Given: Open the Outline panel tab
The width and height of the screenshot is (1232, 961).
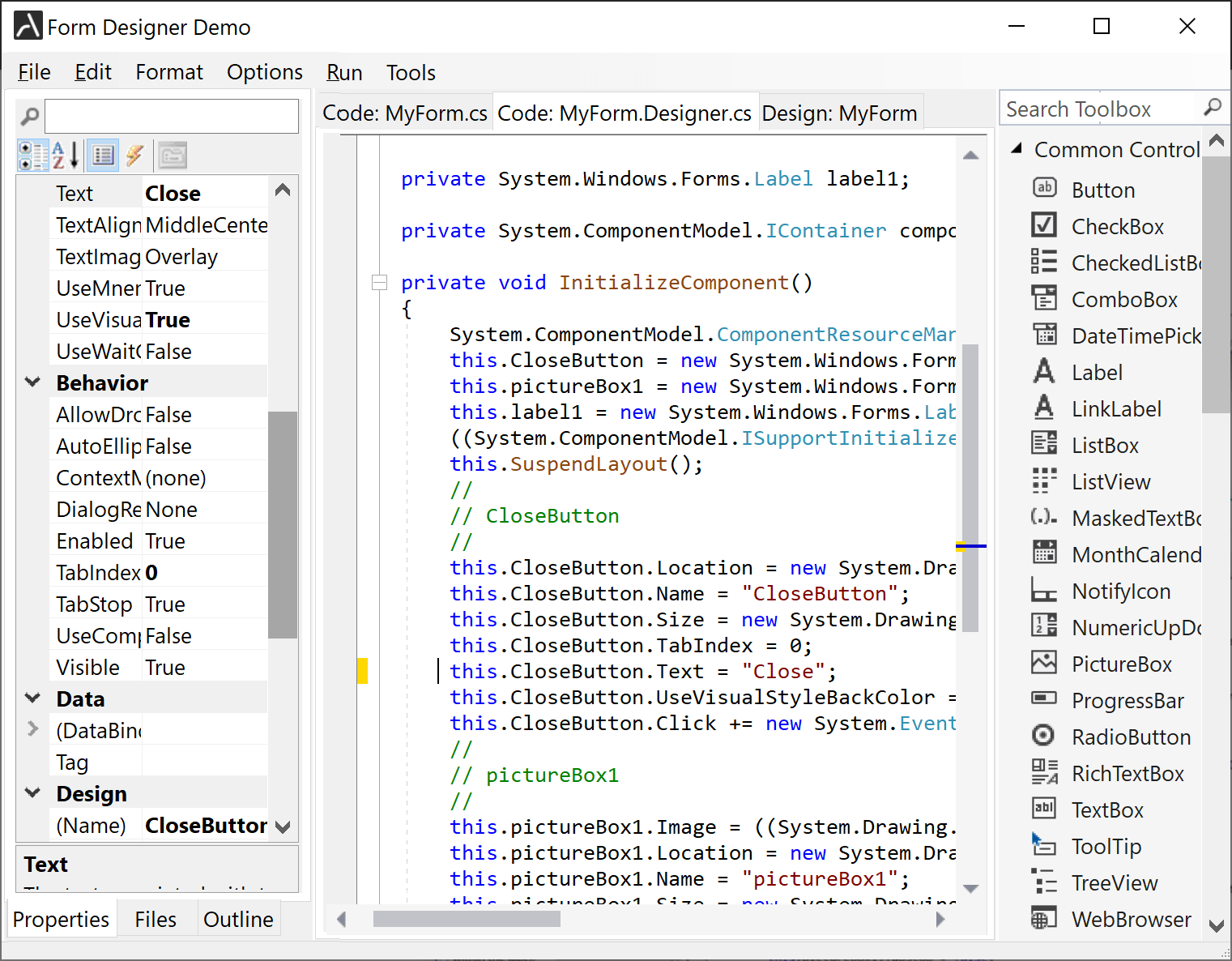Looking at the screenshot, I should (x=238, y=920).
